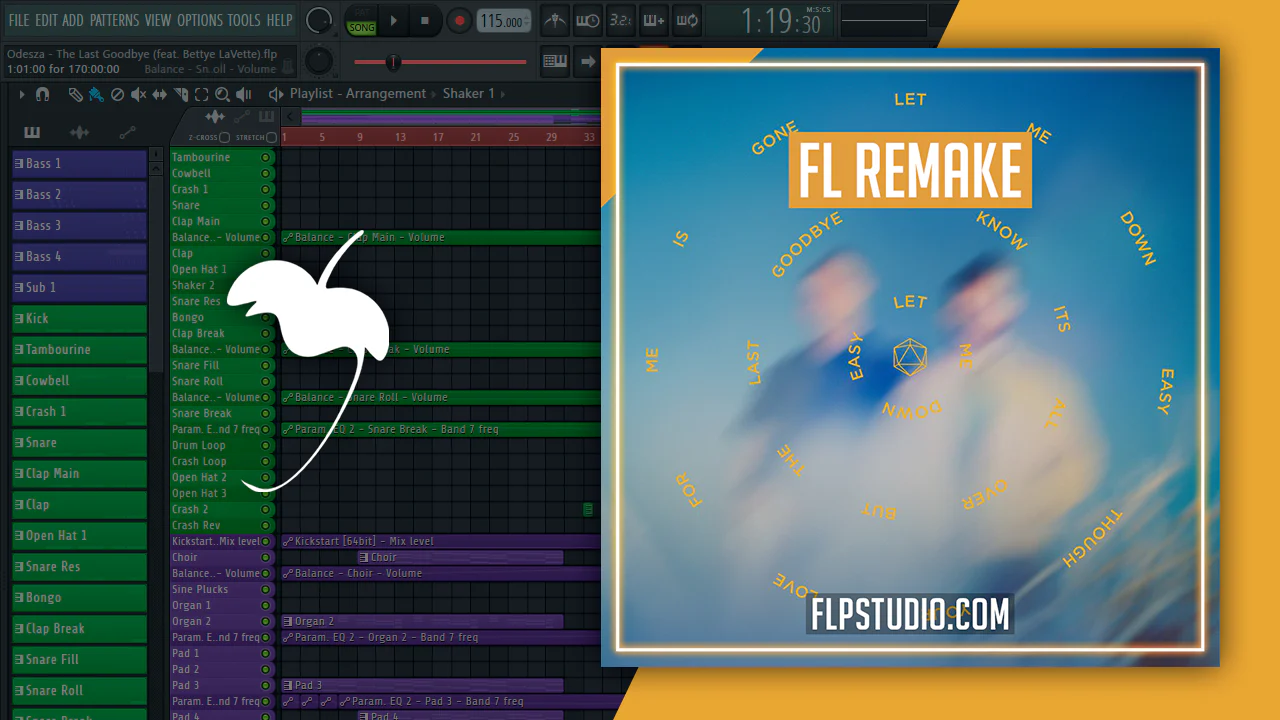Click the speaker icon beside Playlist title
The height and width of the screenshot is (720, 1280).
click(276, 94)
